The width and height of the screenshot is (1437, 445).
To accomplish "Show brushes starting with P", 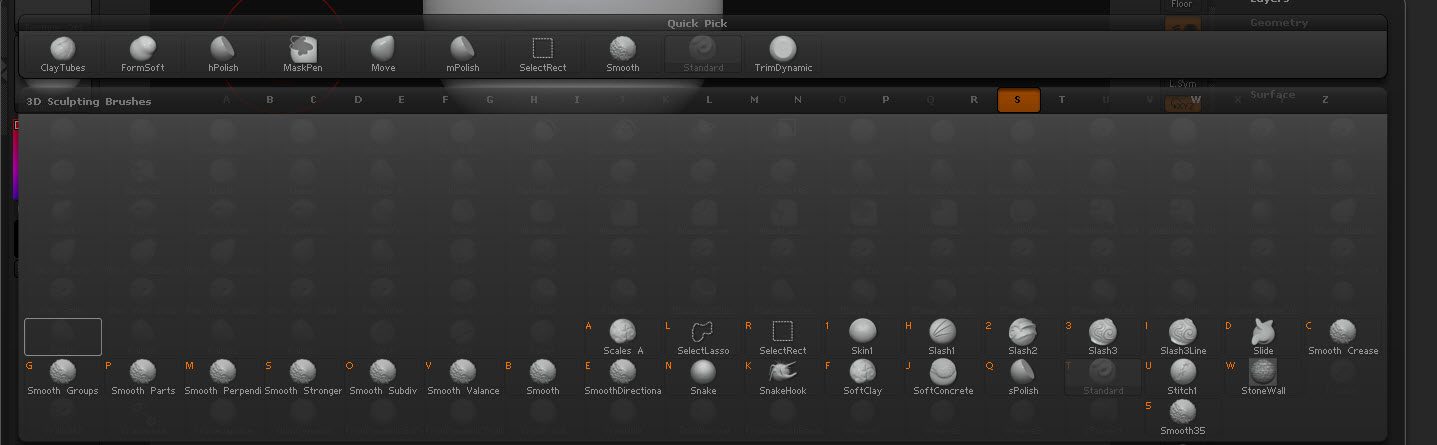I will click(886, 100).
